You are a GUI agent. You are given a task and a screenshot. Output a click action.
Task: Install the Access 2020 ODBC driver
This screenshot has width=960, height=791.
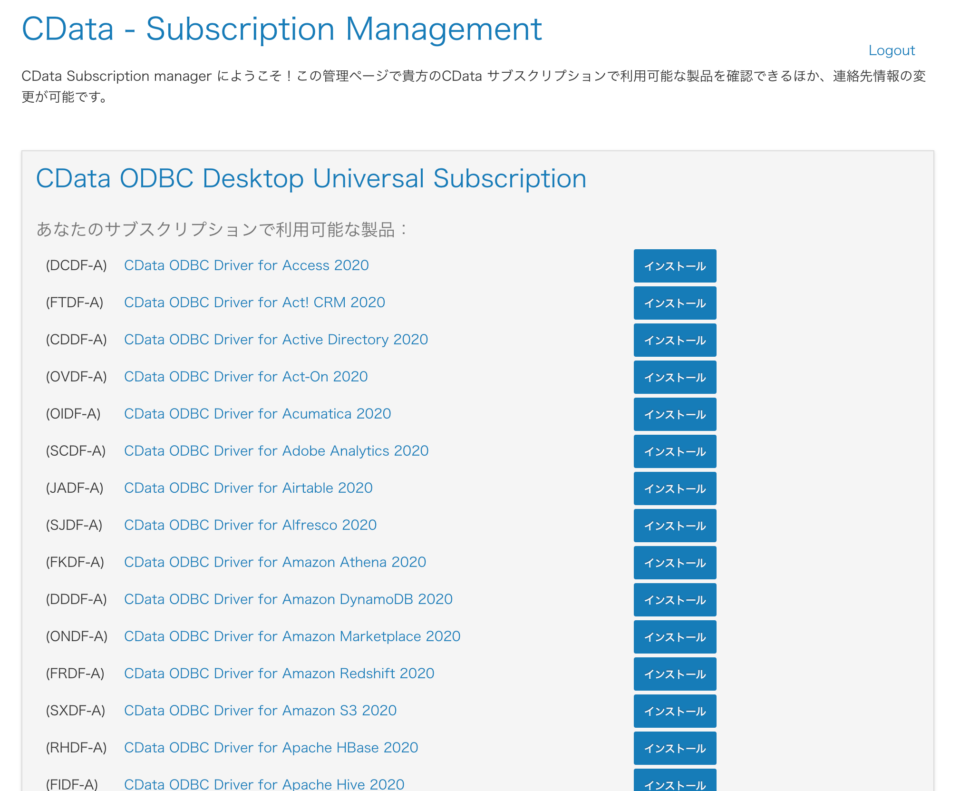click(x=674, y=265)
